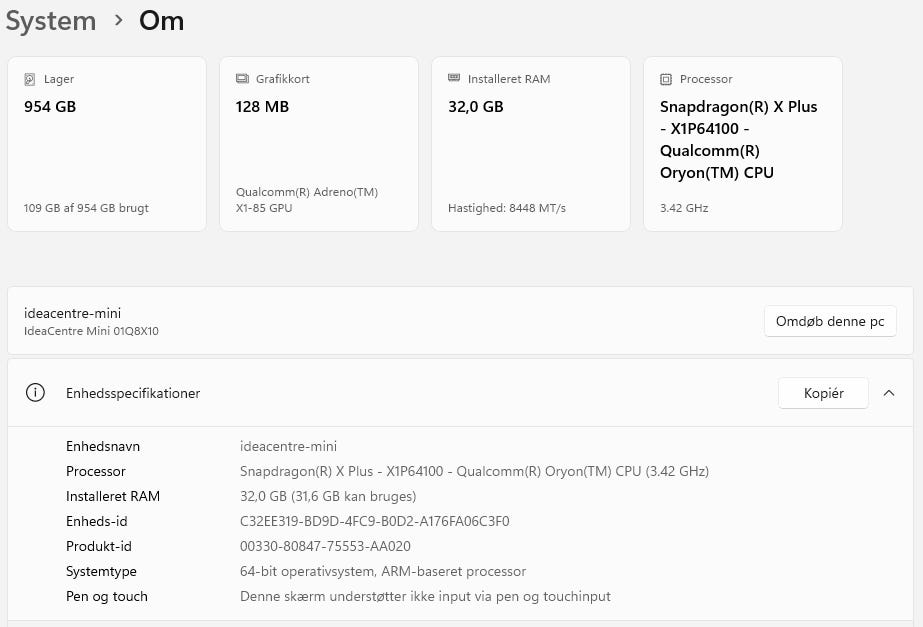Image resolution: width=923 pixels, height=627 pixels.
Task: Click the 3.42 GHz text in Processor card
Action: 685,208
